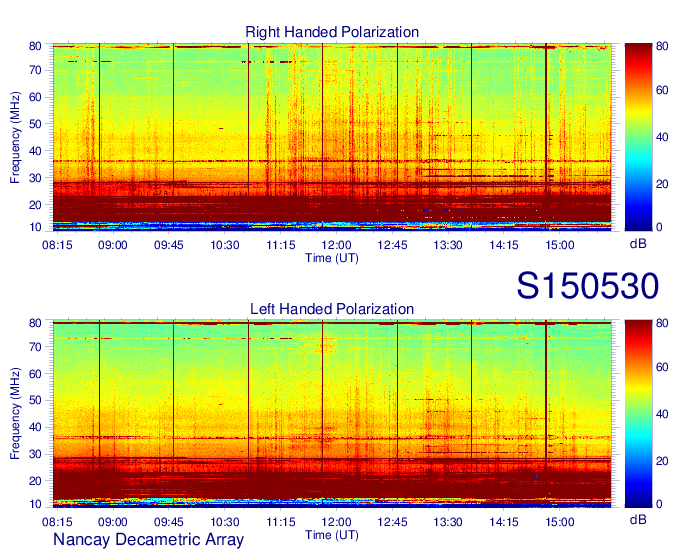
Task: Click the 12:45 tick of the bottom plot
Action: point(392,522)
